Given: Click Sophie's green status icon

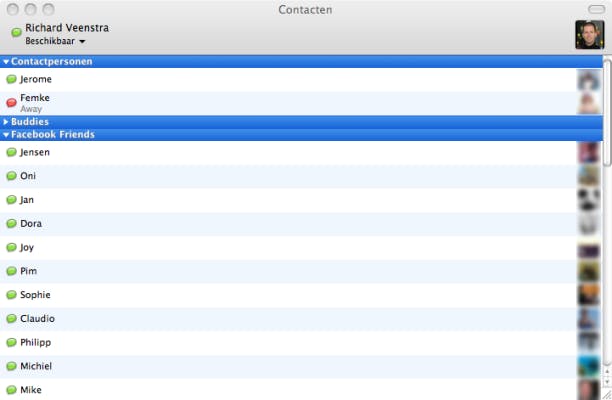Looking at the screenshot, I should click(11, 295).
